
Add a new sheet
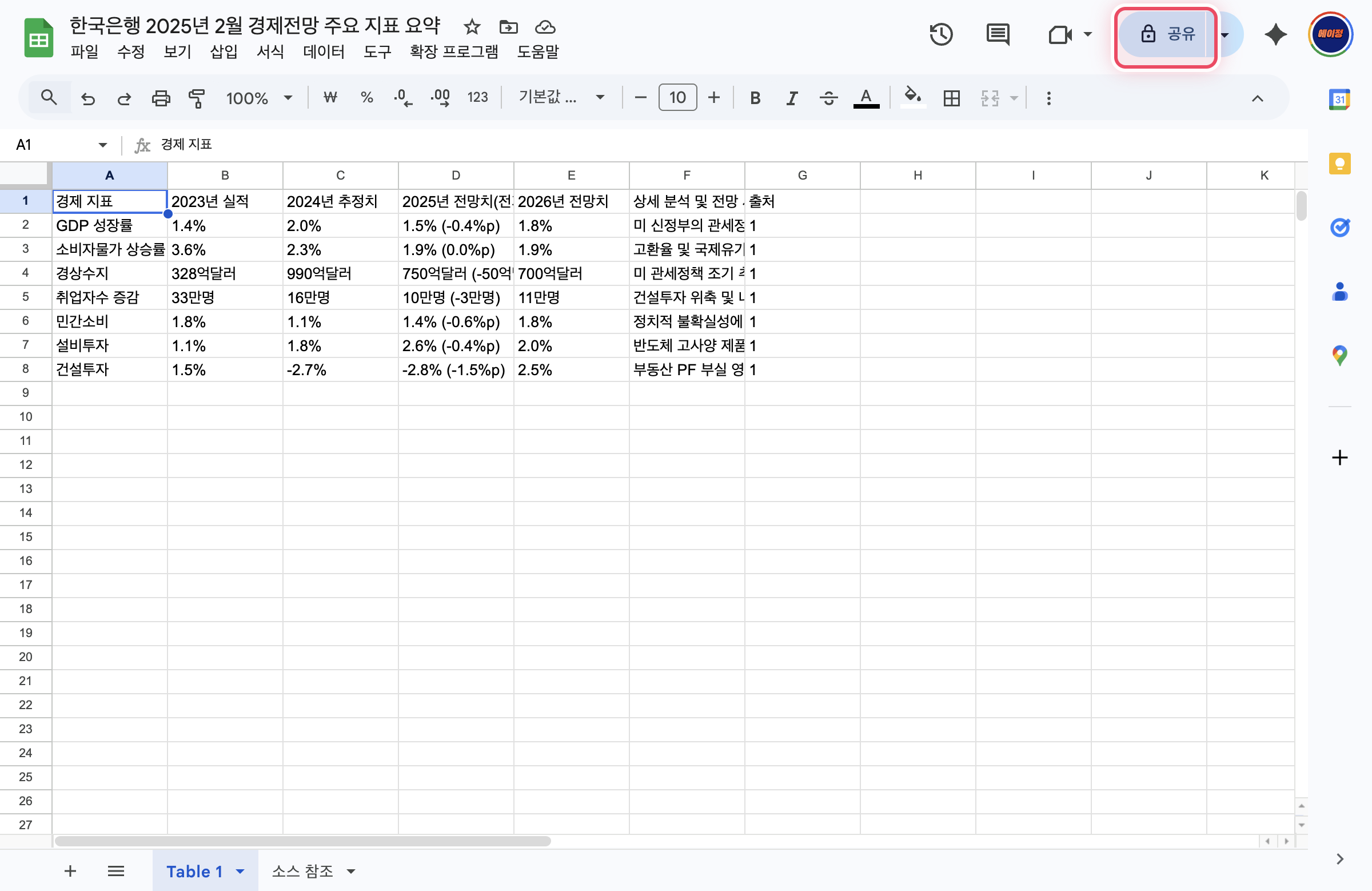coord(70,872)
